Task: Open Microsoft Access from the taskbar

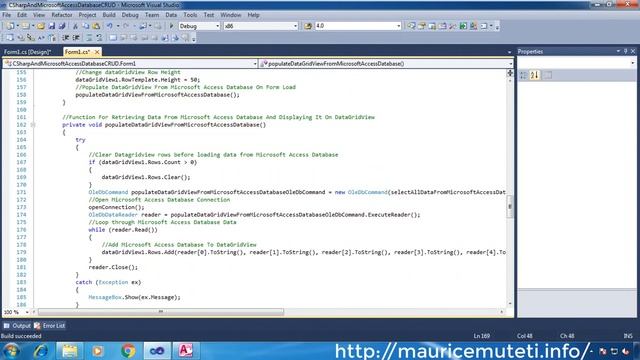Action: coord(186,351)
